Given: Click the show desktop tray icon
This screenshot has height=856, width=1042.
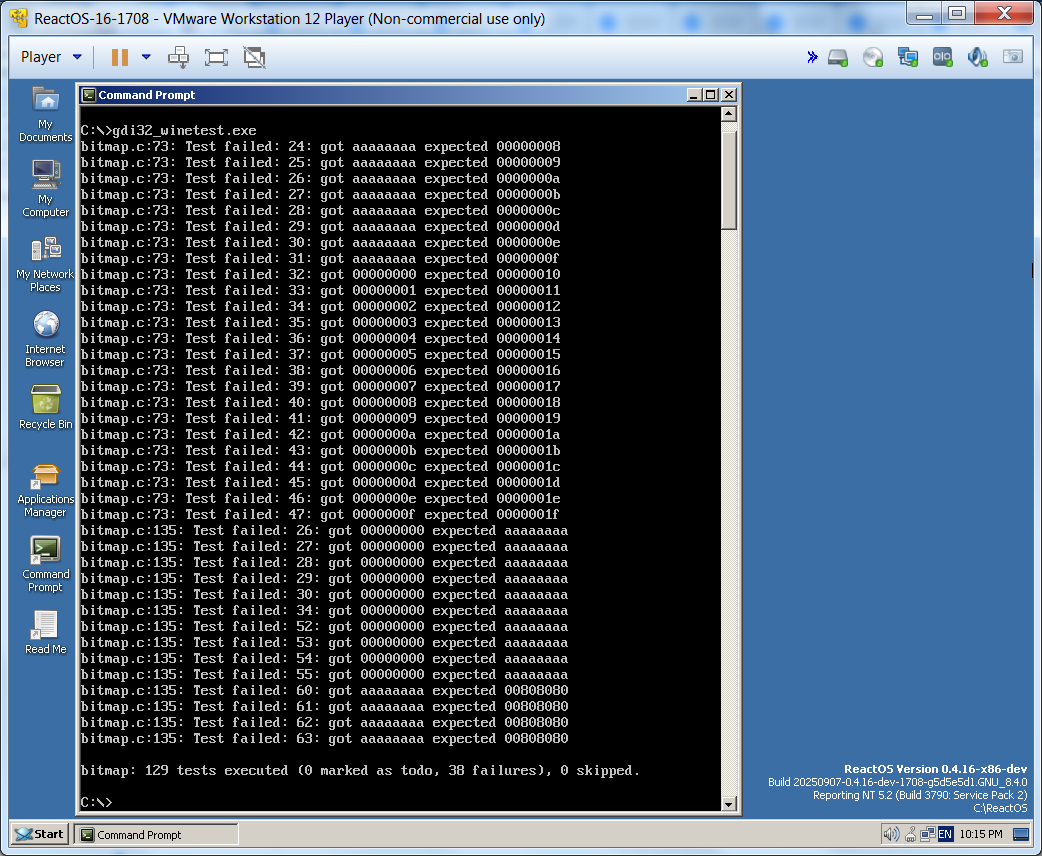Looking at the screenshot, I should [x=1021, y=834].
